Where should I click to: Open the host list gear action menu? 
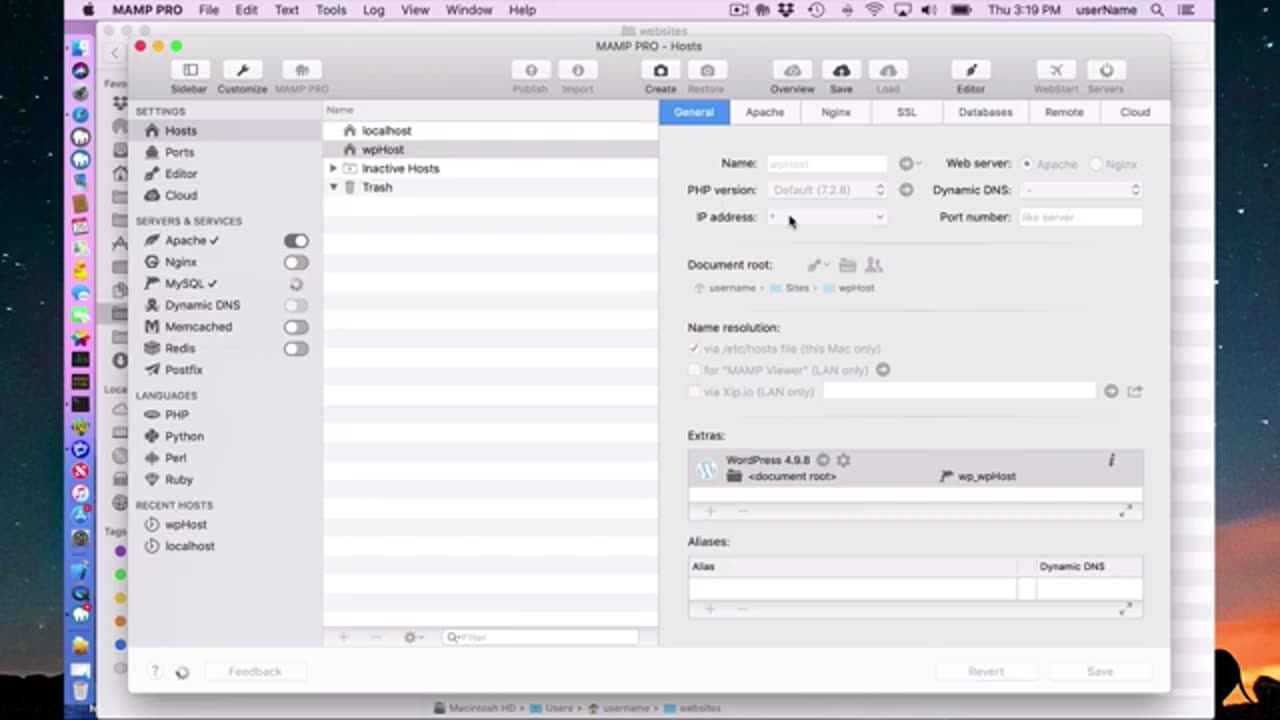click(x=412, y=637)
